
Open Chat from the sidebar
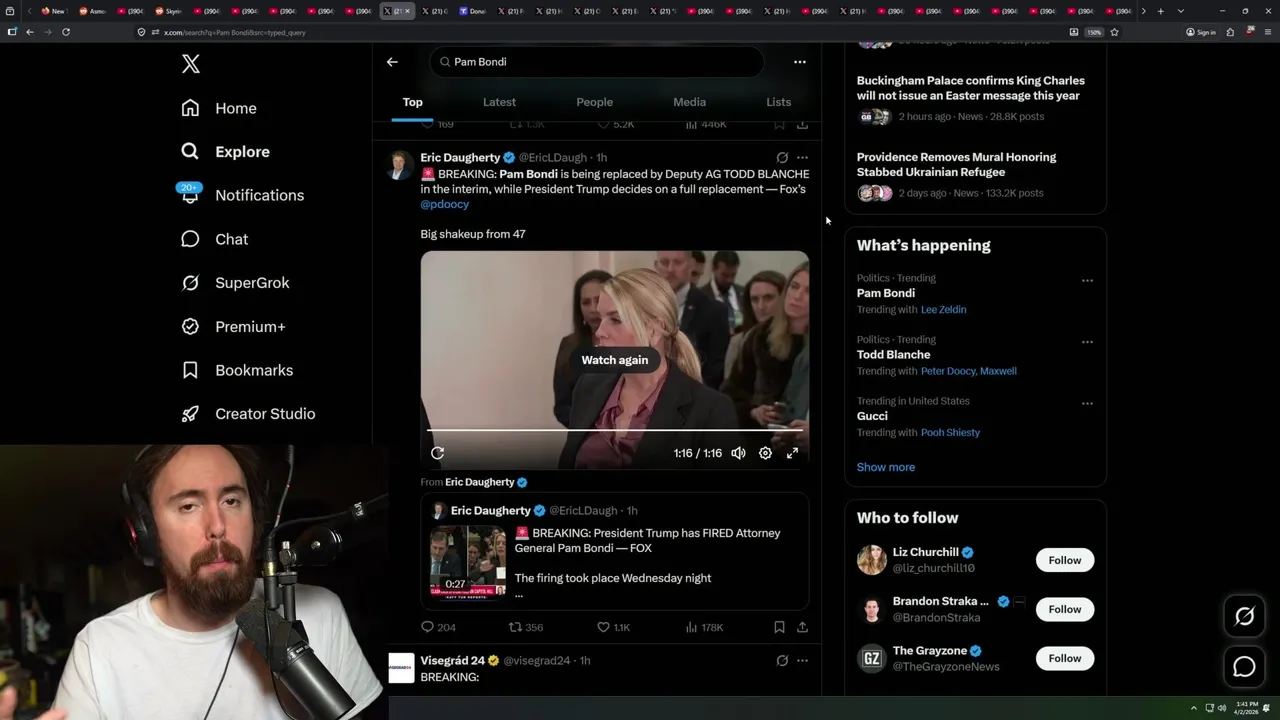[x=214, y=239]
